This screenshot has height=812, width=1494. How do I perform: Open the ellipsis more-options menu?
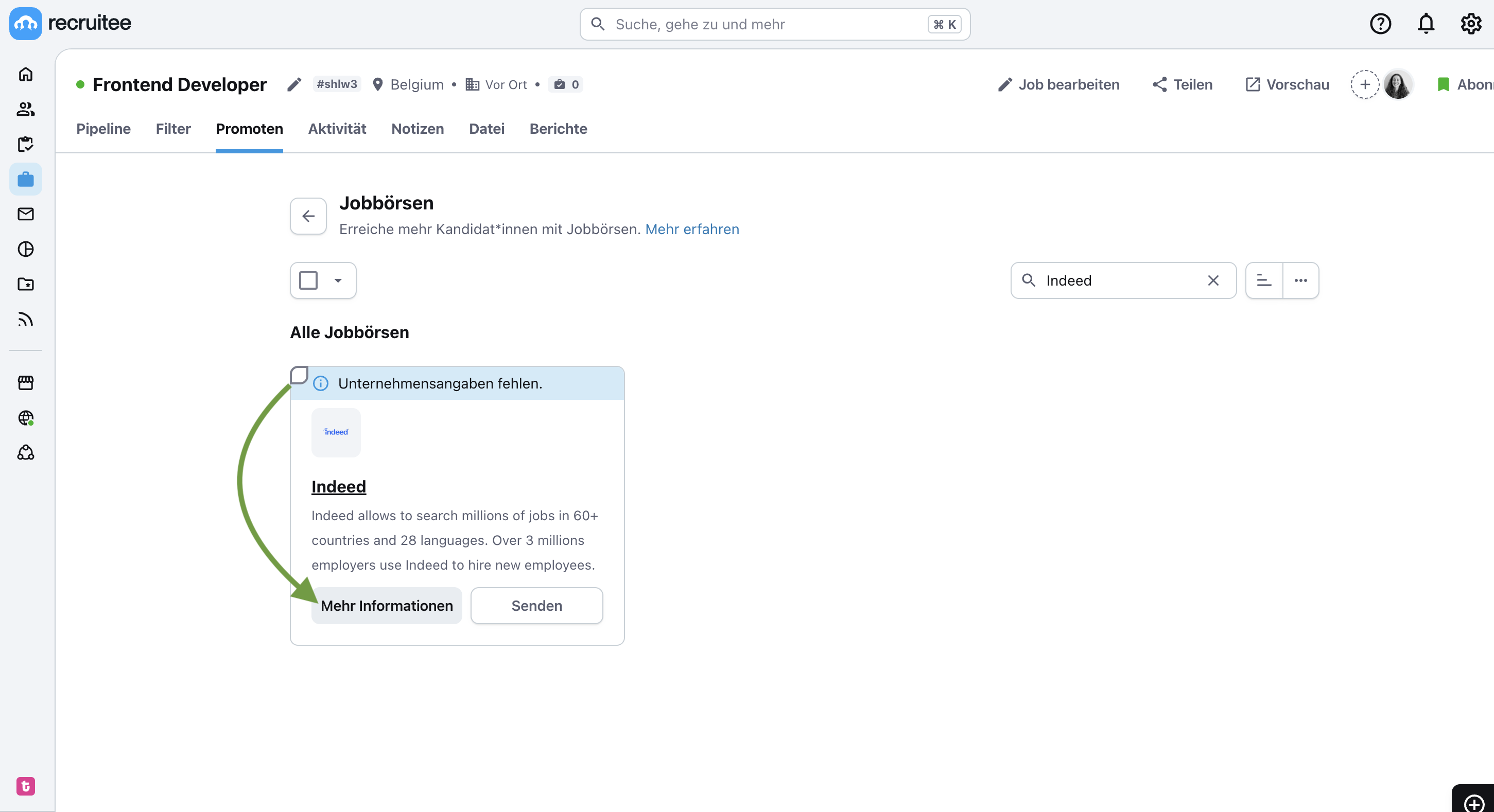[1301, 280]
